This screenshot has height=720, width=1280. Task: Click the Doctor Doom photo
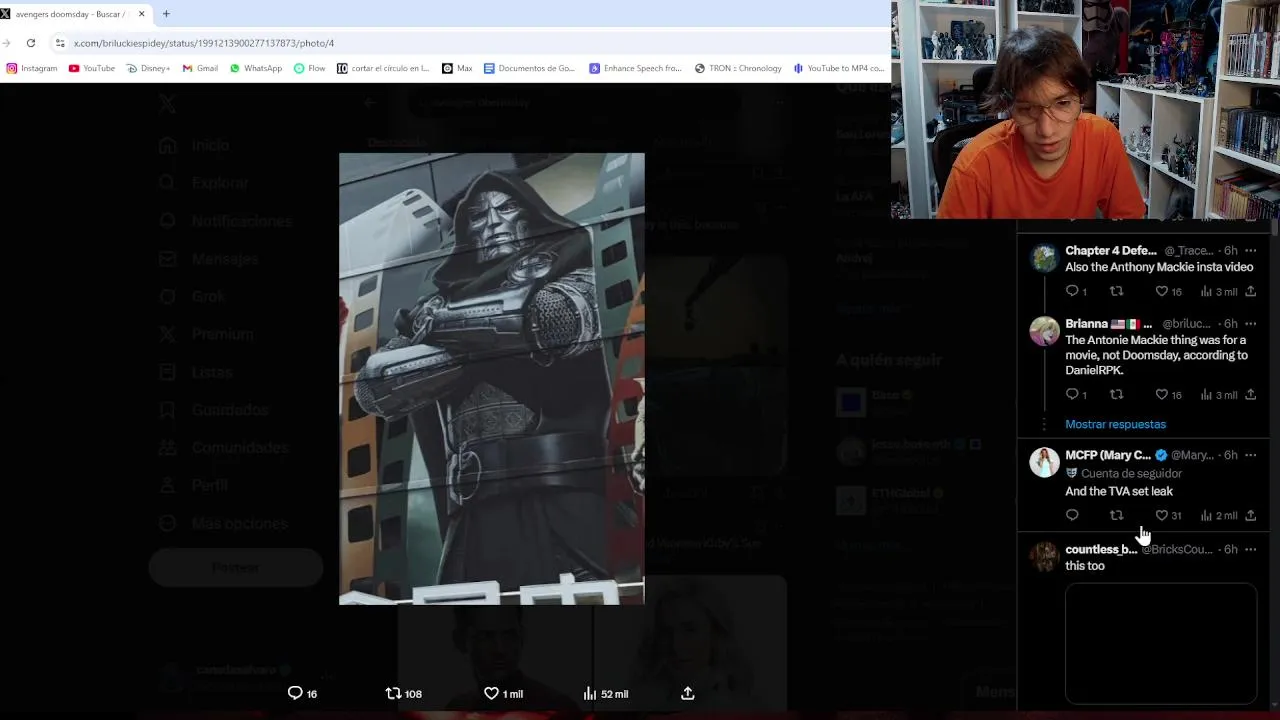492,379
